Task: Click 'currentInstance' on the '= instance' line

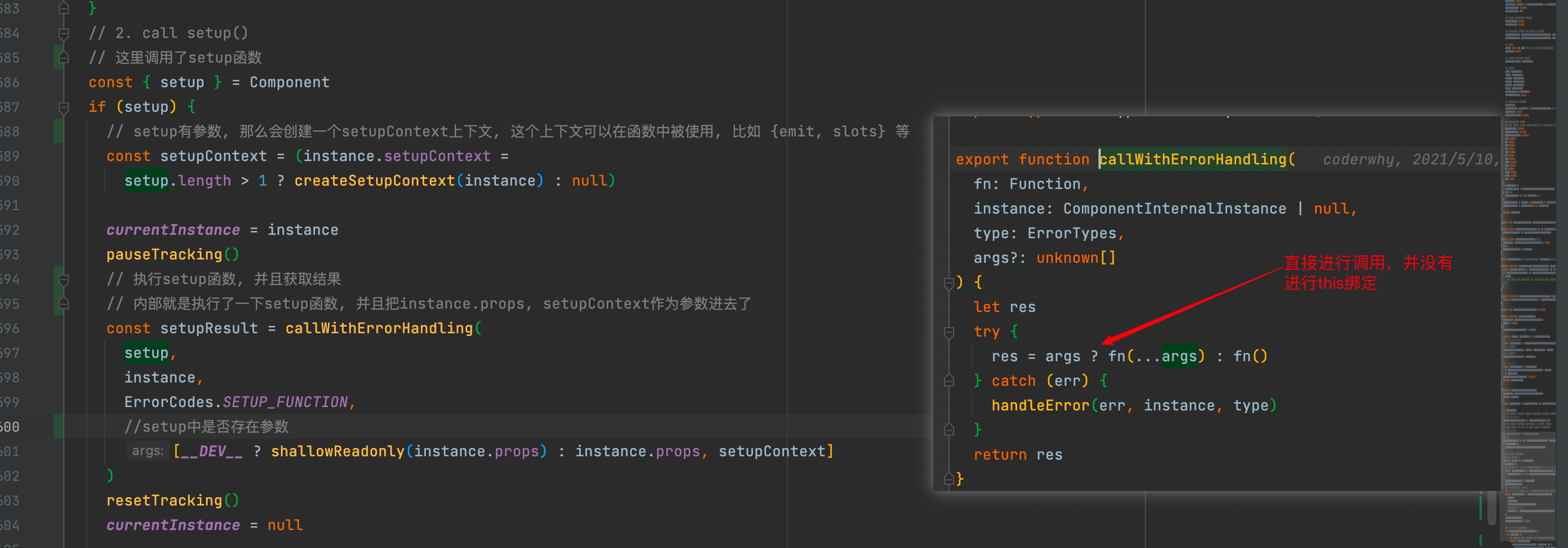Action: (x=173, y=230)
